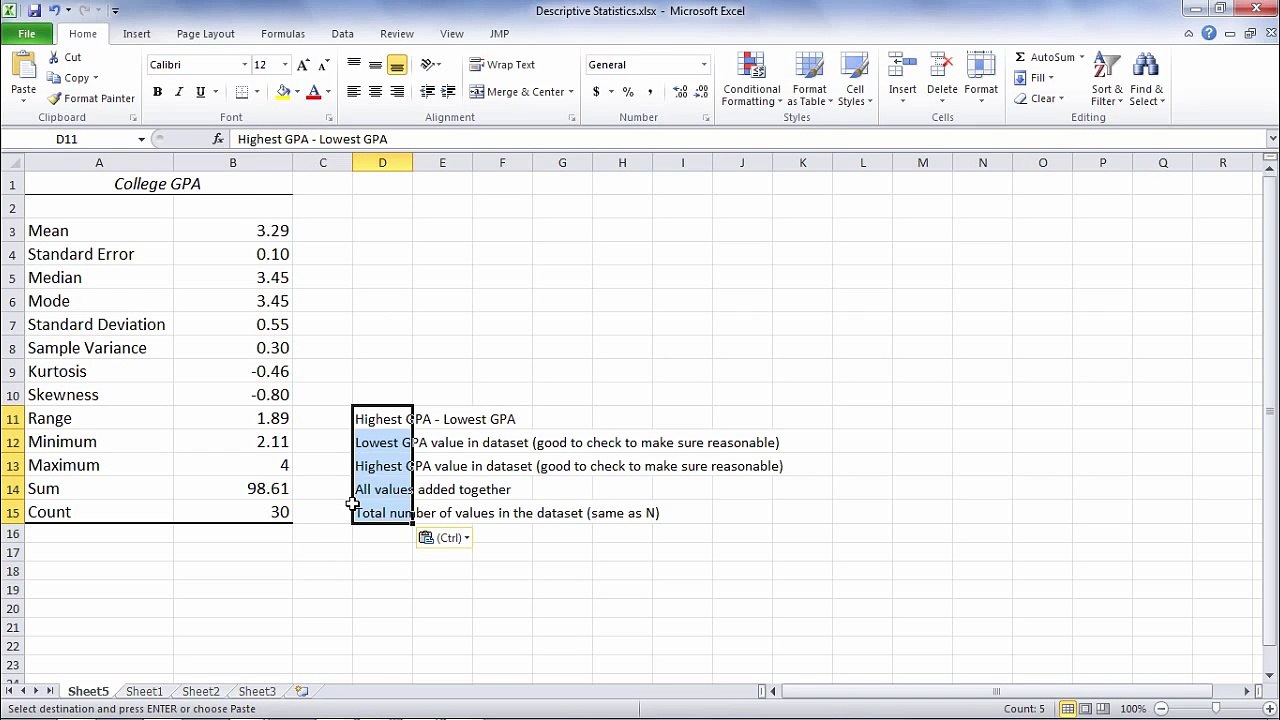Toggle Align Text Left
The width and height of the screenshot is (1280, 720).
[353, 92]
